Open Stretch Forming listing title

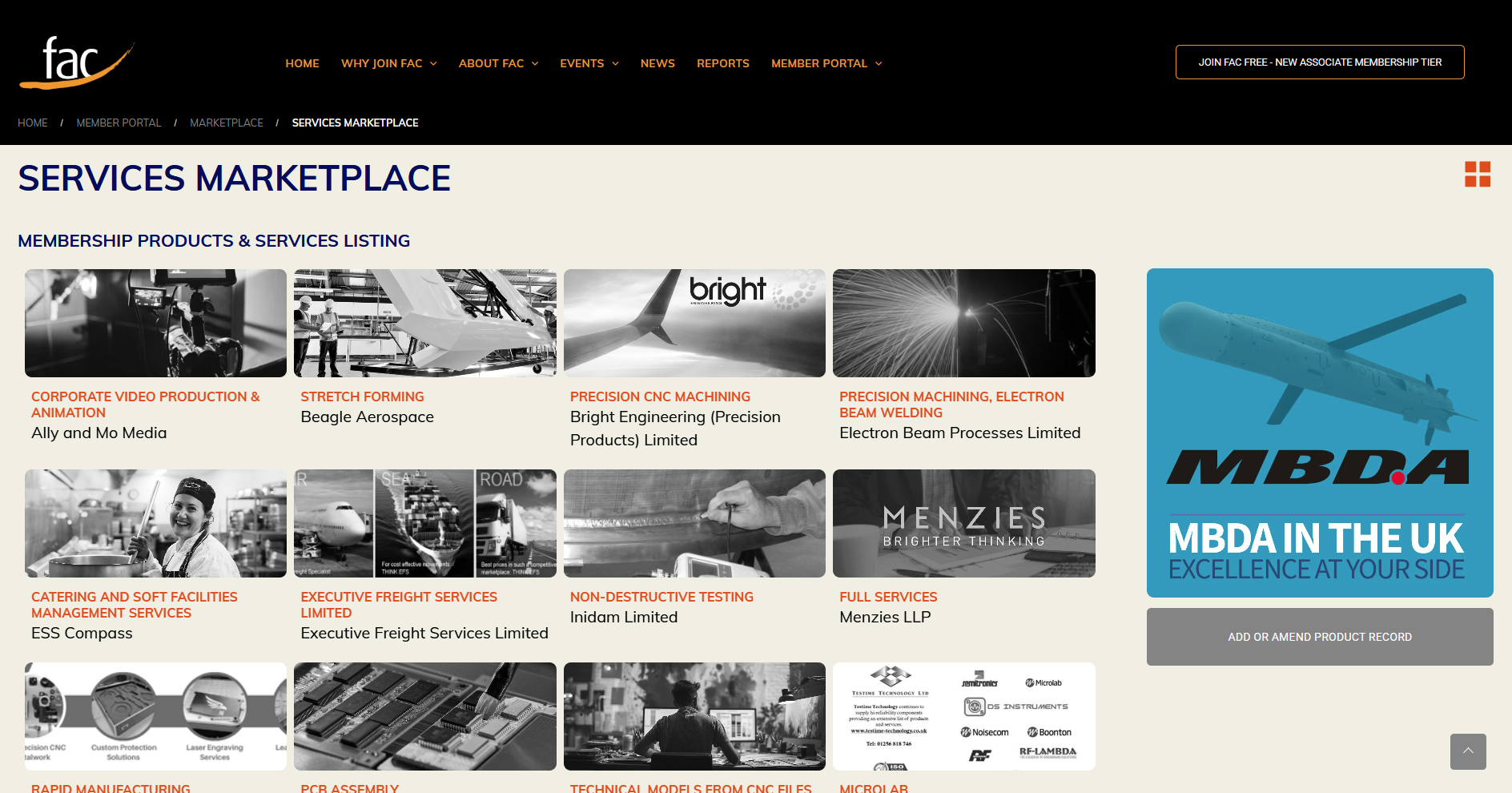362,396
